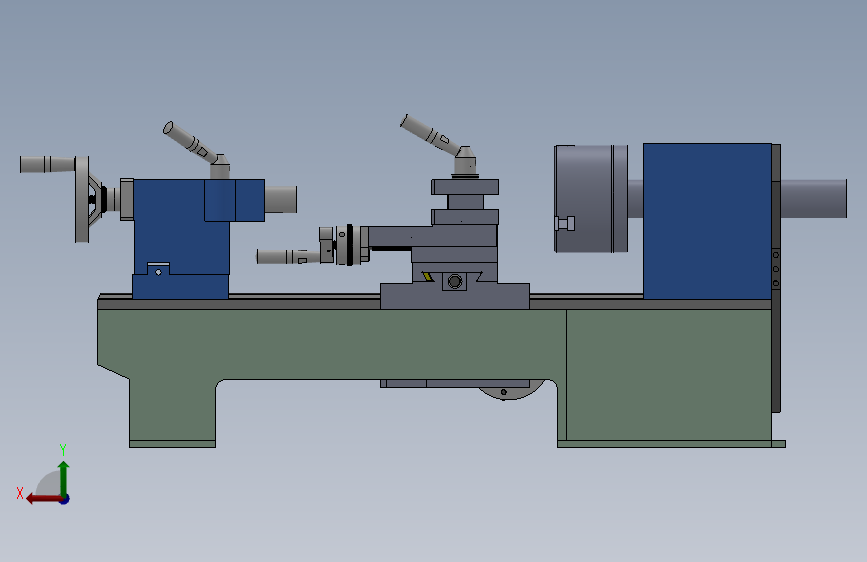
Task: Select the rear spindle shaft
Action: (813, 198)
